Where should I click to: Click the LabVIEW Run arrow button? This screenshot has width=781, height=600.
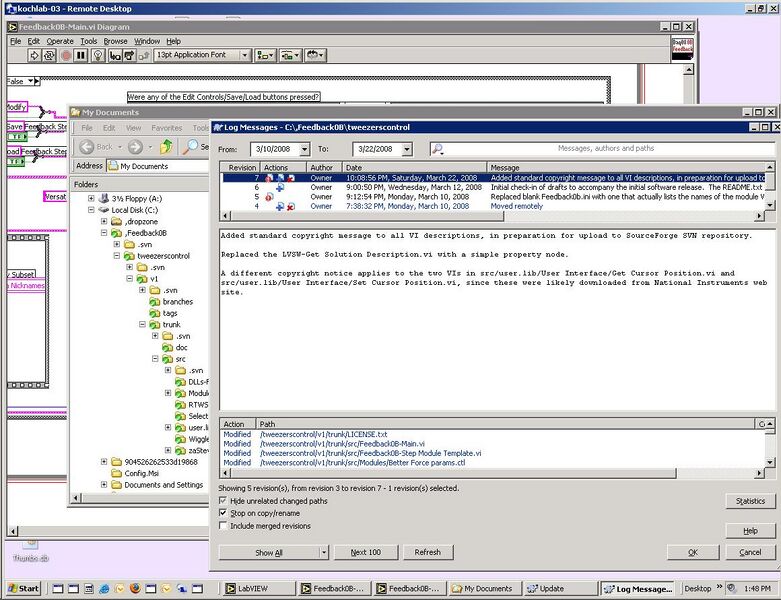point(34,55)
